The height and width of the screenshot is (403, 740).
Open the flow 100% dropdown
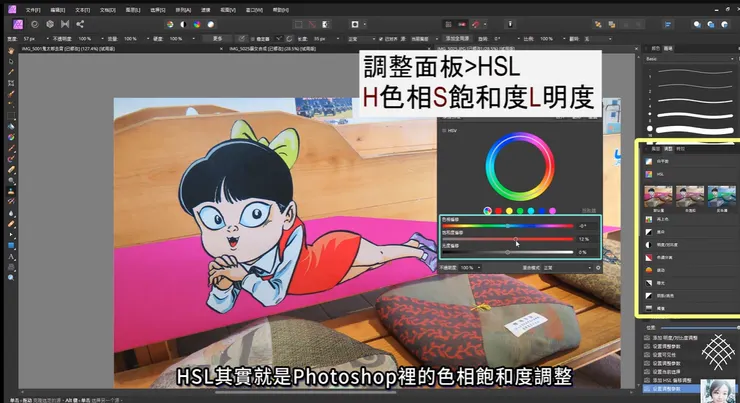point(148,39)
